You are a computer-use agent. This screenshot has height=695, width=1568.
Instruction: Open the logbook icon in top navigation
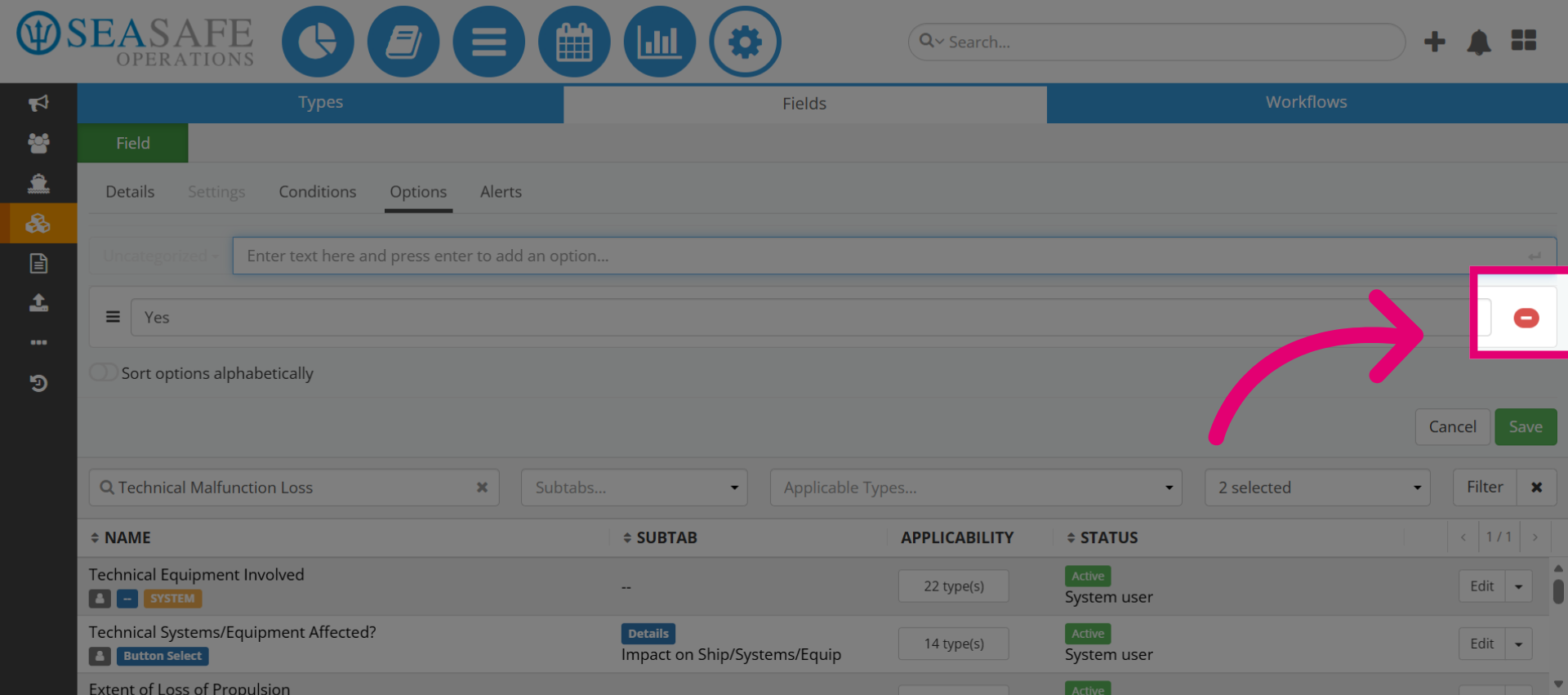(403, 42)
